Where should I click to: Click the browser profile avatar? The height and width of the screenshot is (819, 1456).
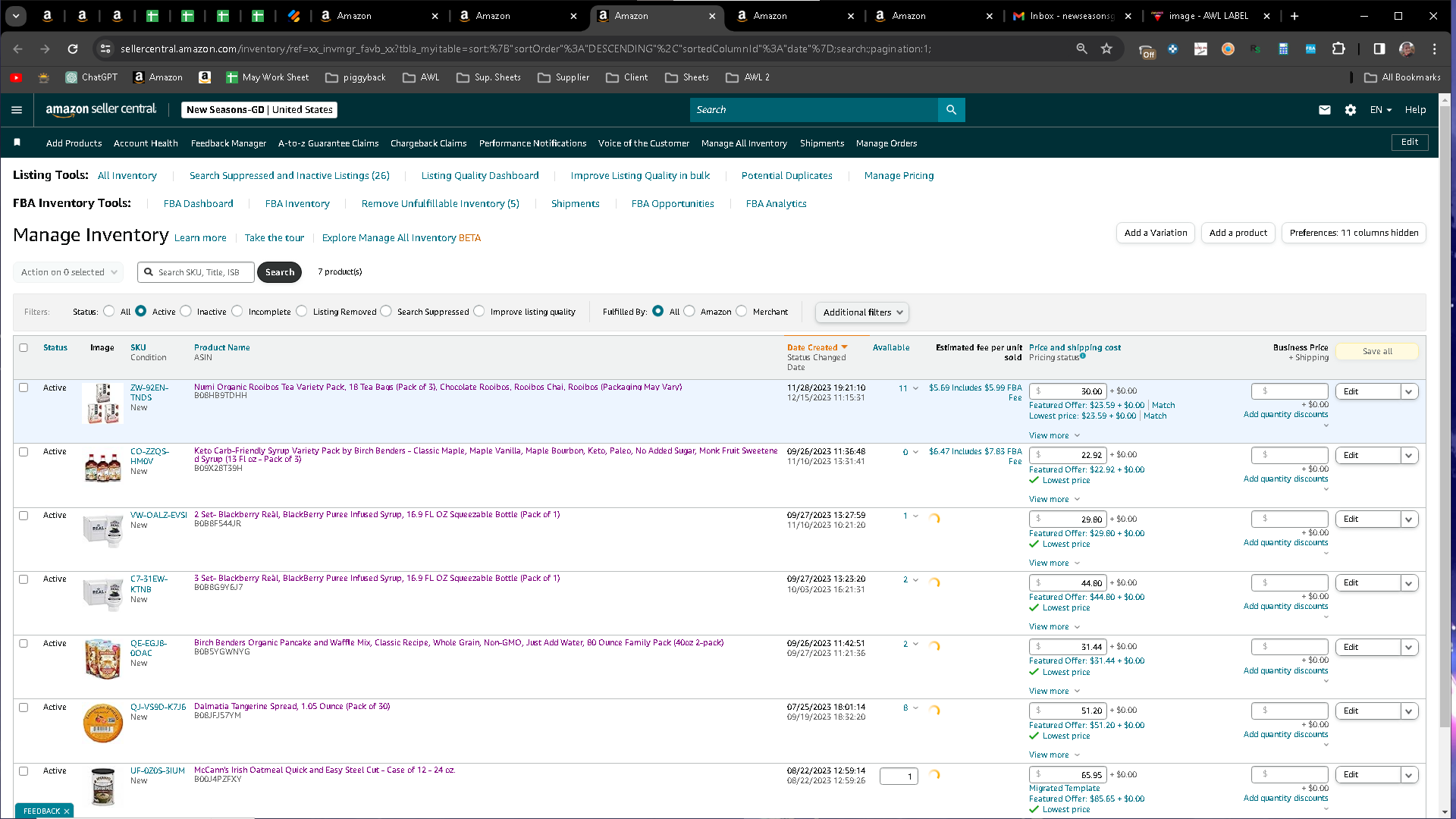tap(1407, 49)
